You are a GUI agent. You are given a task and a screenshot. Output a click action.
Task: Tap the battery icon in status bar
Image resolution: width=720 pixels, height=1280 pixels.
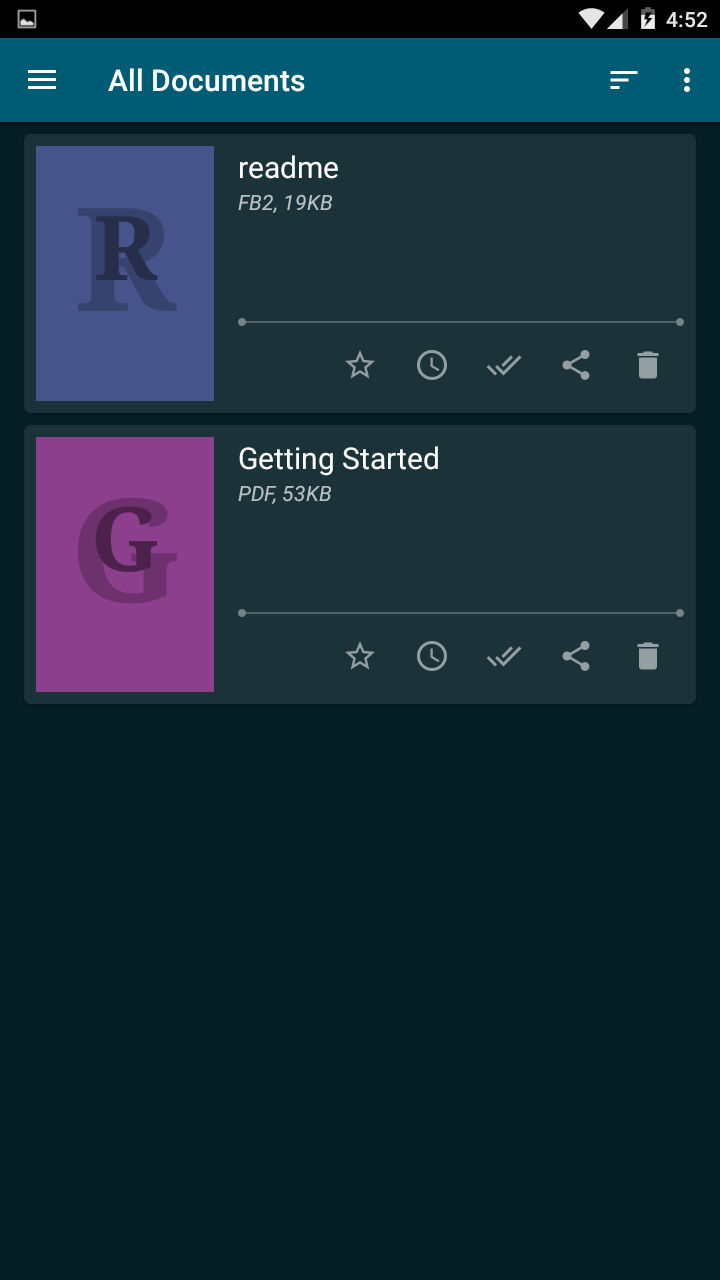tap(648, 19)
